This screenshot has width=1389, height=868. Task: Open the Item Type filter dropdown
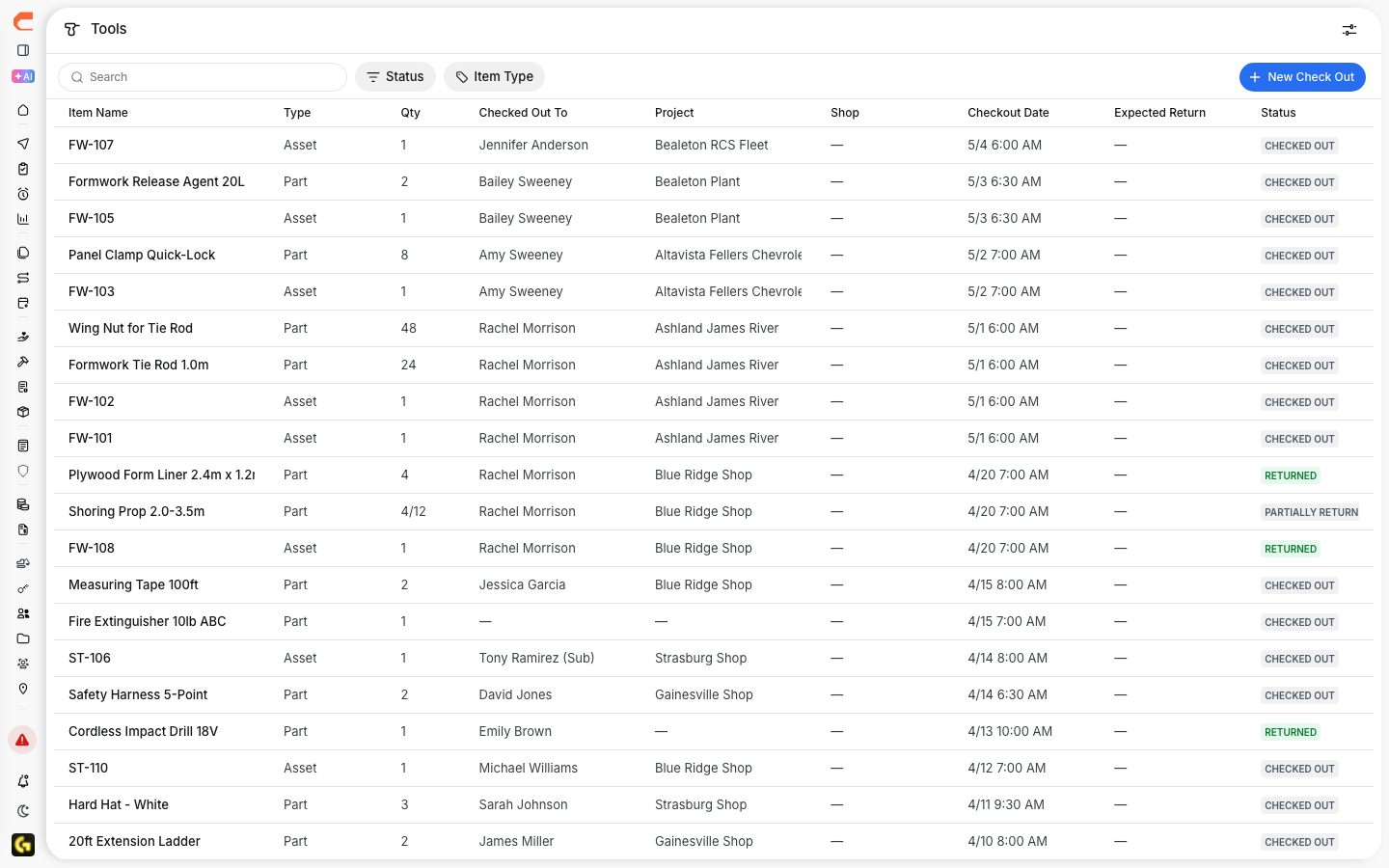[x=494, y=77]
